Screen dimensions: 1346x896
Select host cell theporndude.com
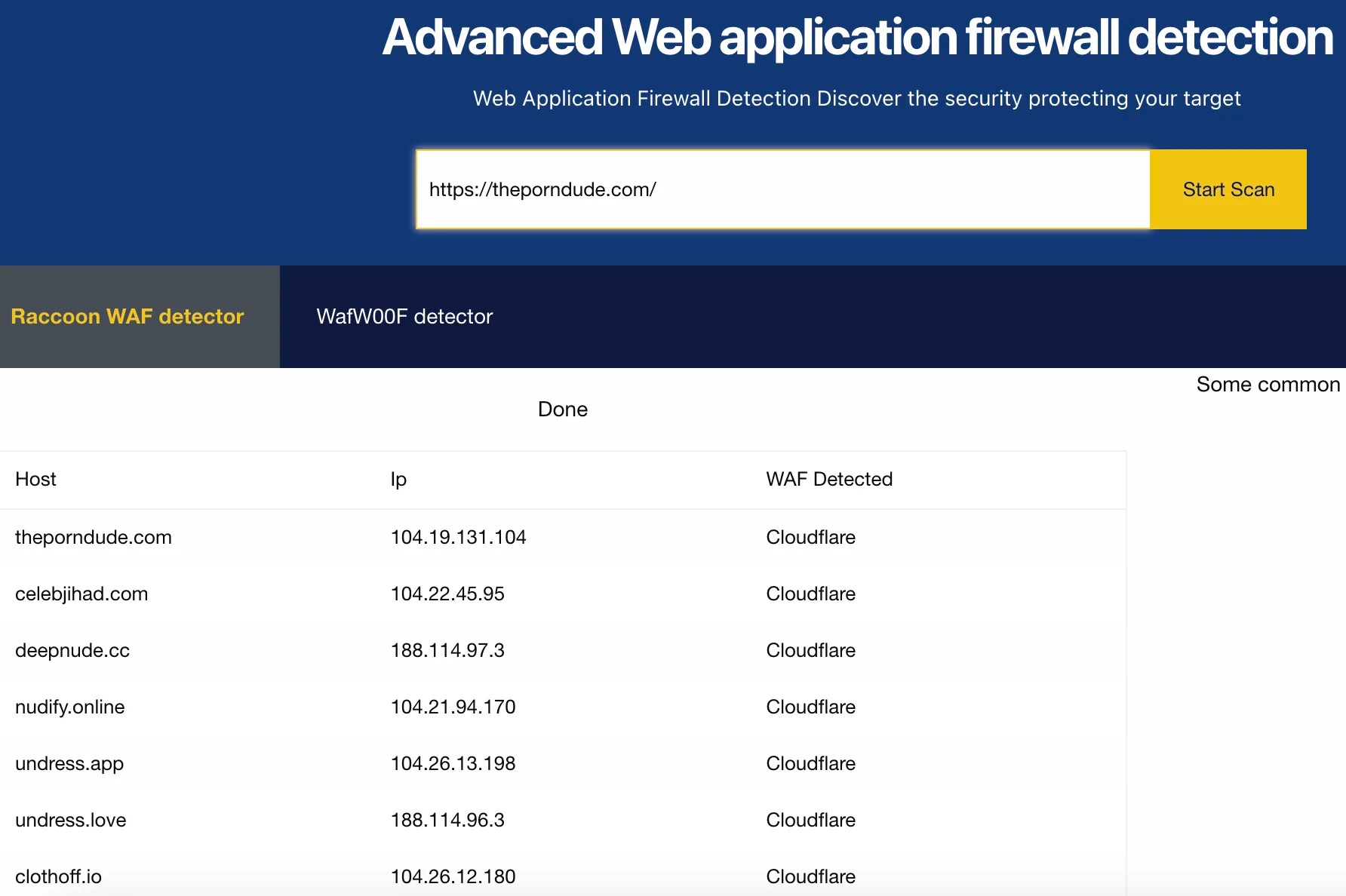point(94,537)
